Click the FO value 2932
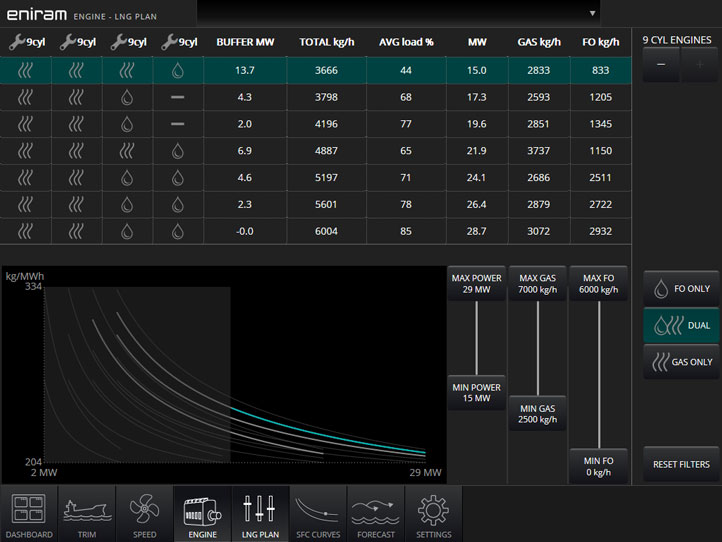This screenshot has height=542, width=722. click(x=600, y=231)
